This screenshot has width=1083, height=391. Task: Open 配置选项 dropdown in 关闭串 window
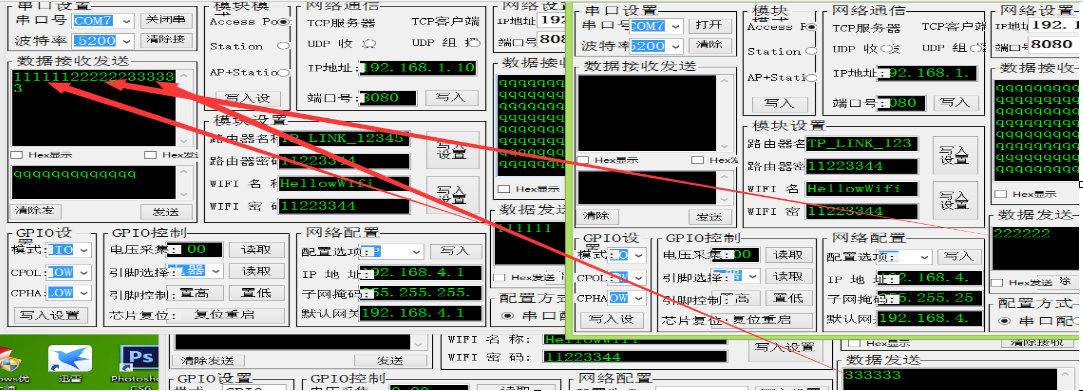(392, 251)
